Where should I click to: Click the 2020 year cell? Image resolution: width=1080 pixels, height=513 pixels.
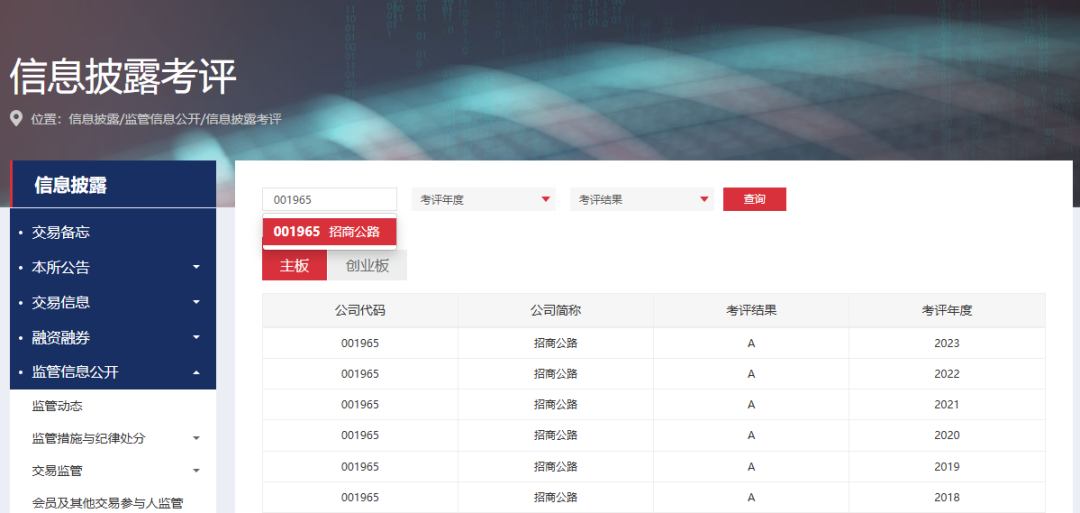[x=947, y=435]
